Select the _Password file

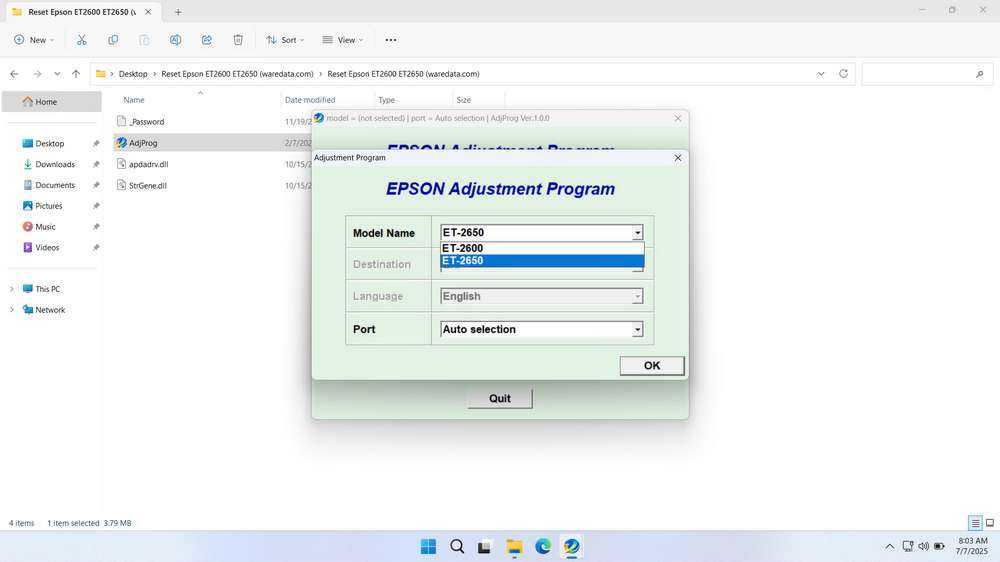pyautogui.click(x=147, y=121)
